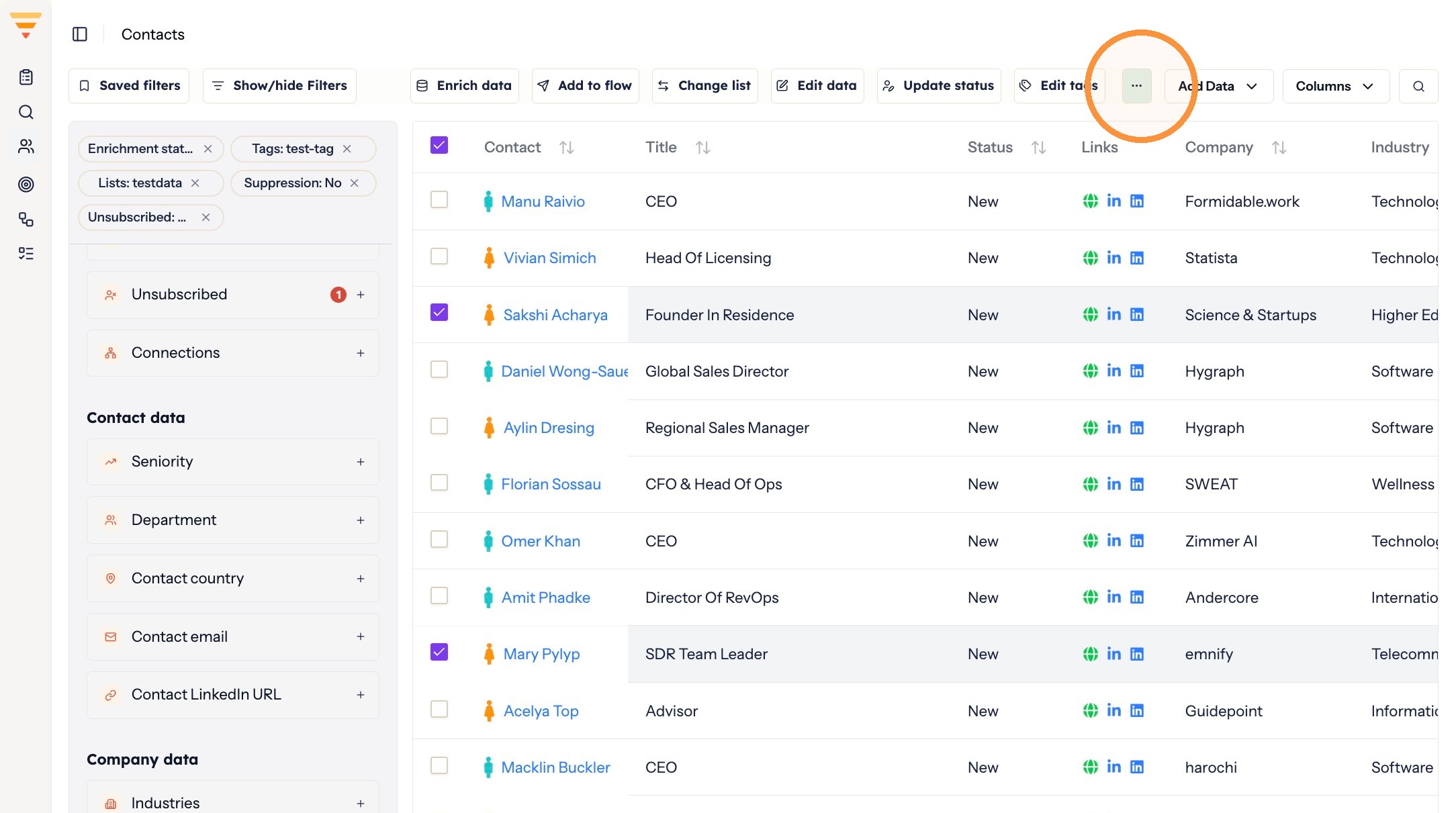Open the search icon in left sidebar
This screenshot has width=1456, height=813.
click(26, 112)
